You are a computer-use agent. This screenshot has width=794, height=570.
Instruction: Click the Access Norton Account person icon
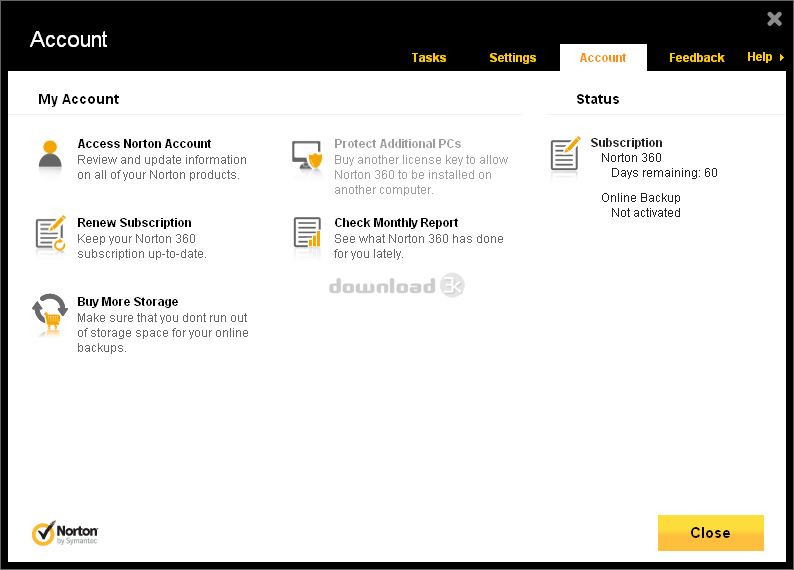click(50, 154)
